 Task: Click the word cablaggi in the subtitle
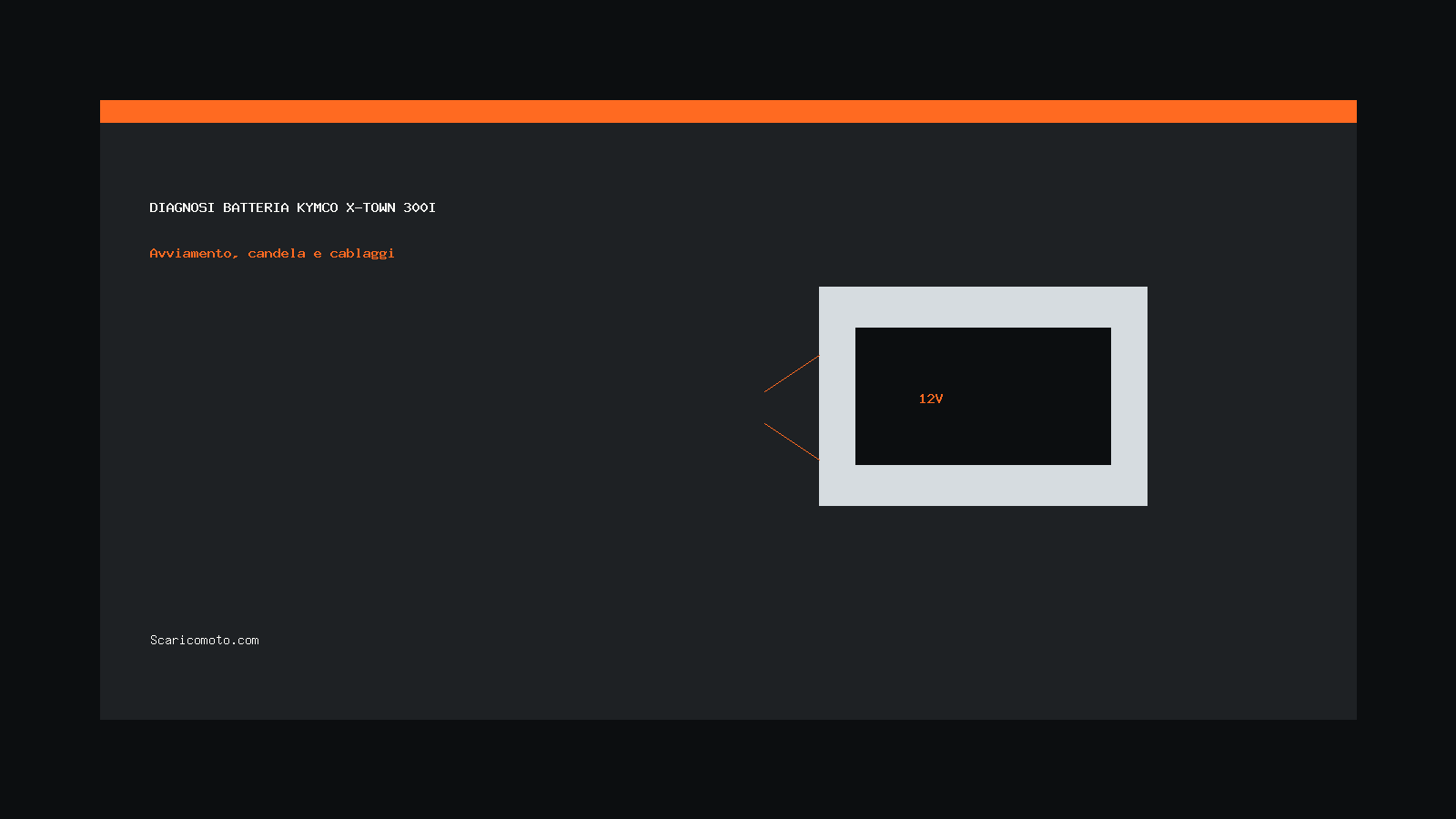coord(362,253)
